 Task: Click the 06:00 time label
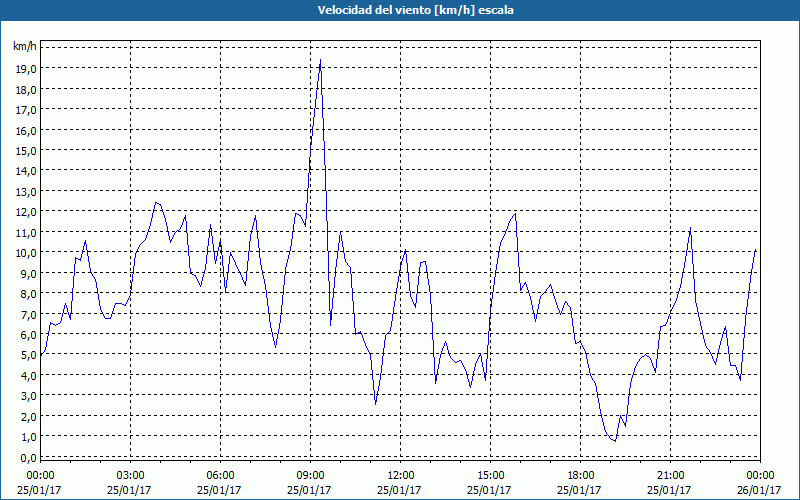[x=220, y=476]
